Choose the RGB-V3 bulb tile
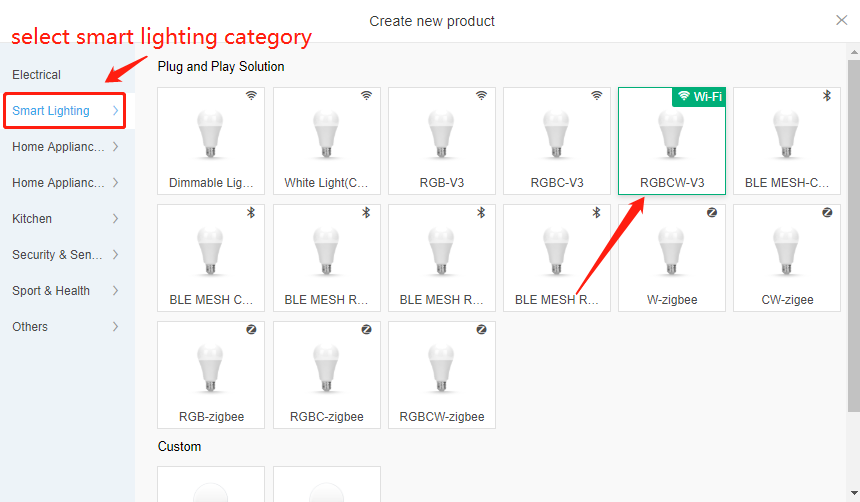The height and width of the screenshot is (502, 860). 442,141
